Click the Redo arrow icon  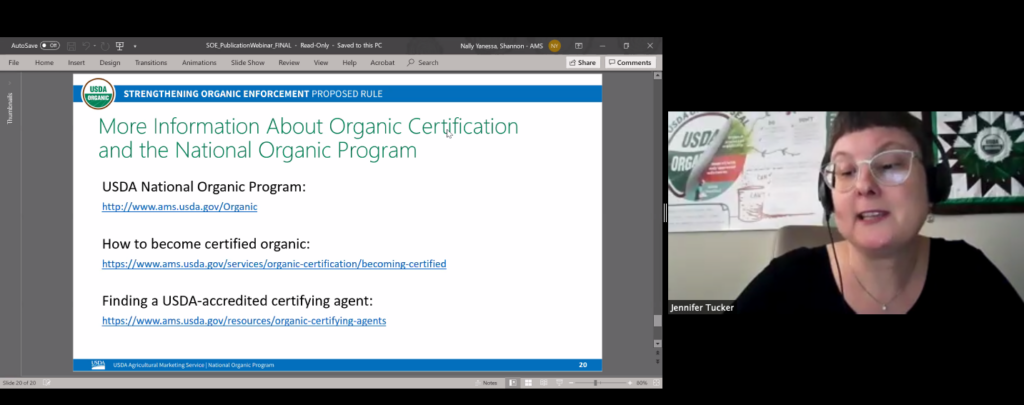click(104, 46)
